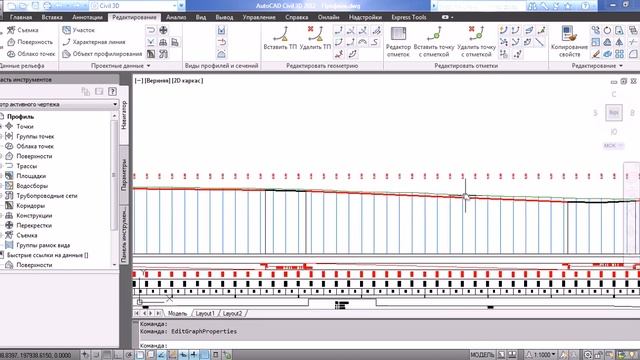Click the S-curve icon in Редактировать геометрию
640x360 pixels.
(375, 42)
